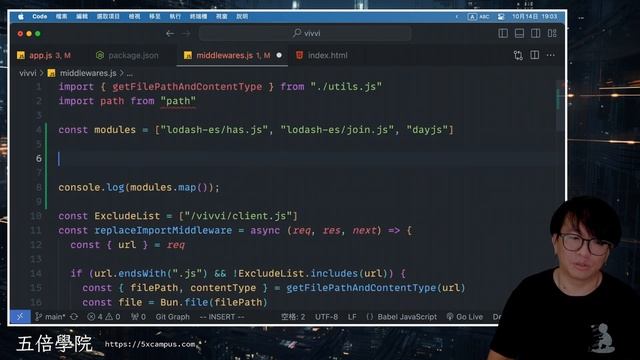Viewport: 640px width, 360px height.
Task: Open the 編輯 menu
Action: 82,16
